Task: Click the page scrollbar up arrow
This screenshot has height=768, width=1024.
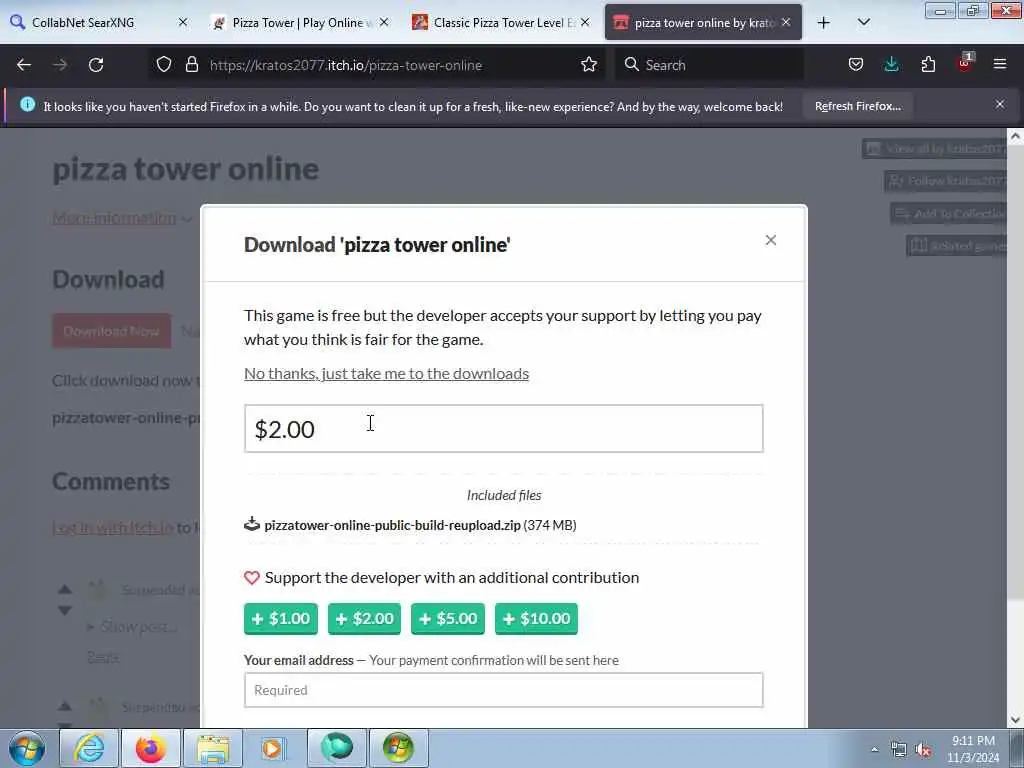Action: pos(1015,136)
